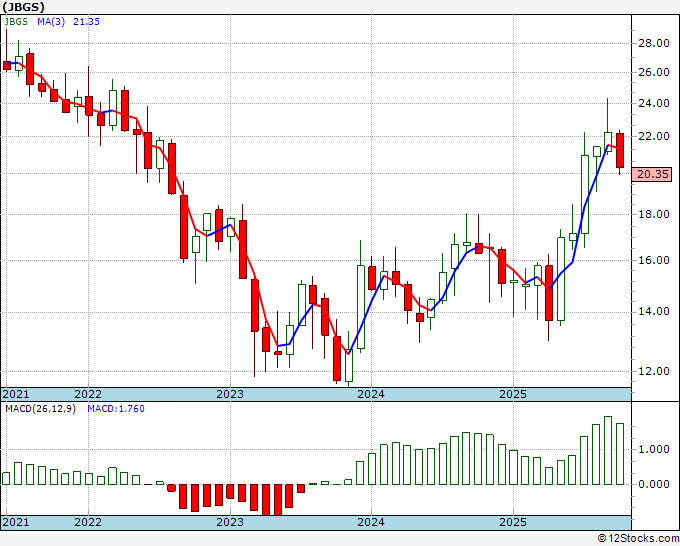Click the last red candlestick near 20.35
This screenshot has width=680, height=546.
click(620, 150)
